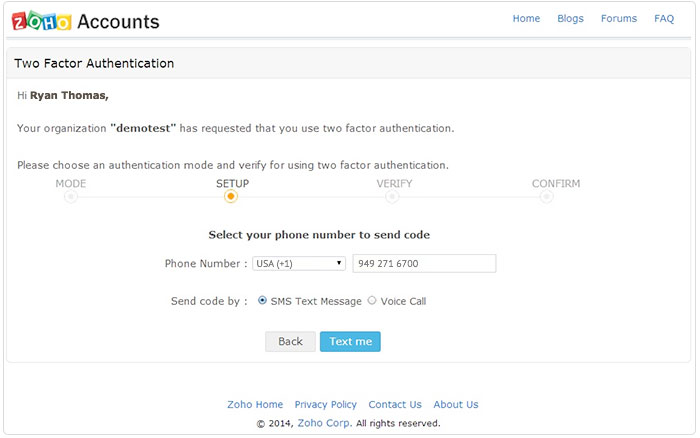Click the VERIFY step circle indicator
Image resolution: width=700 pixels, height=438 pixels.
[392, 197]
